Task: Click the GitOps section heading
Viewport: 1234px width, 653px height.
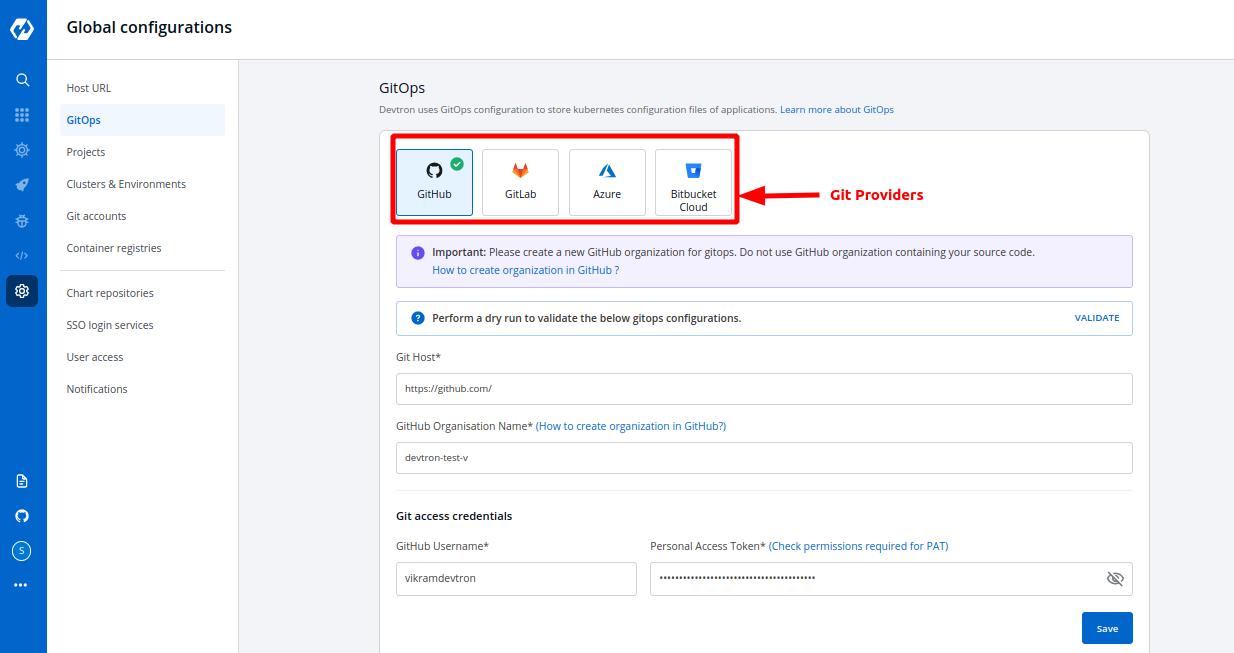Action: click(402, 88)
